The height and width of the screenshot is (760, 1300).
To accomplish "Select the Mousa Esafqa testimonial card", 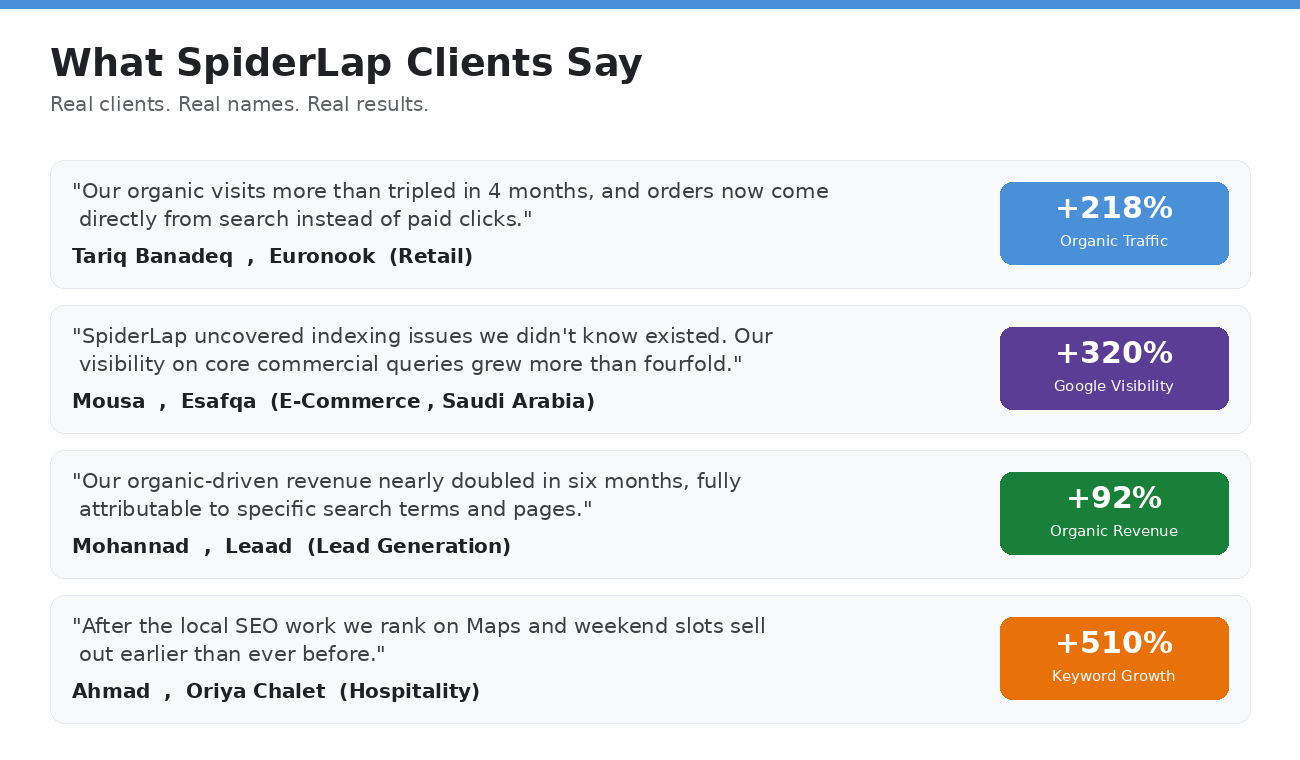I will (x=650, y=369).
